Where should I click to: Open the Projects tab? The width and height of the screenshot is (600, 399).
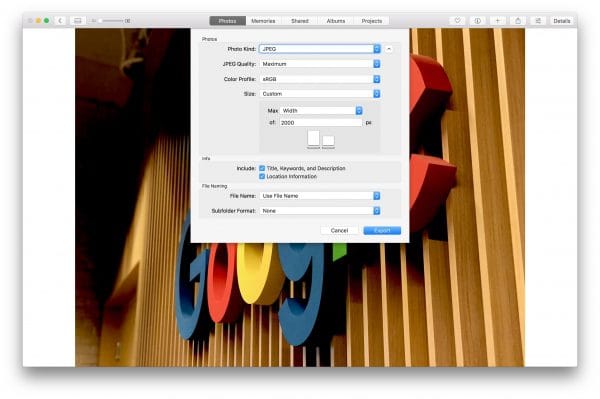click(372, 21)
